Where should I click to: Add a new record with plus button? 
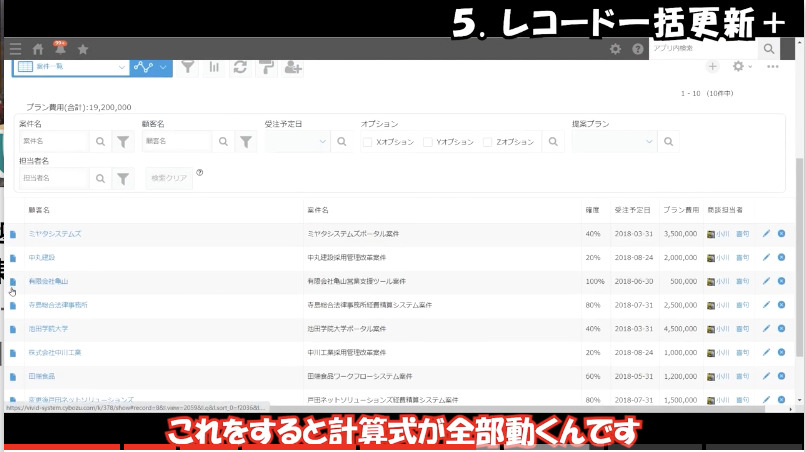[712, 66]
